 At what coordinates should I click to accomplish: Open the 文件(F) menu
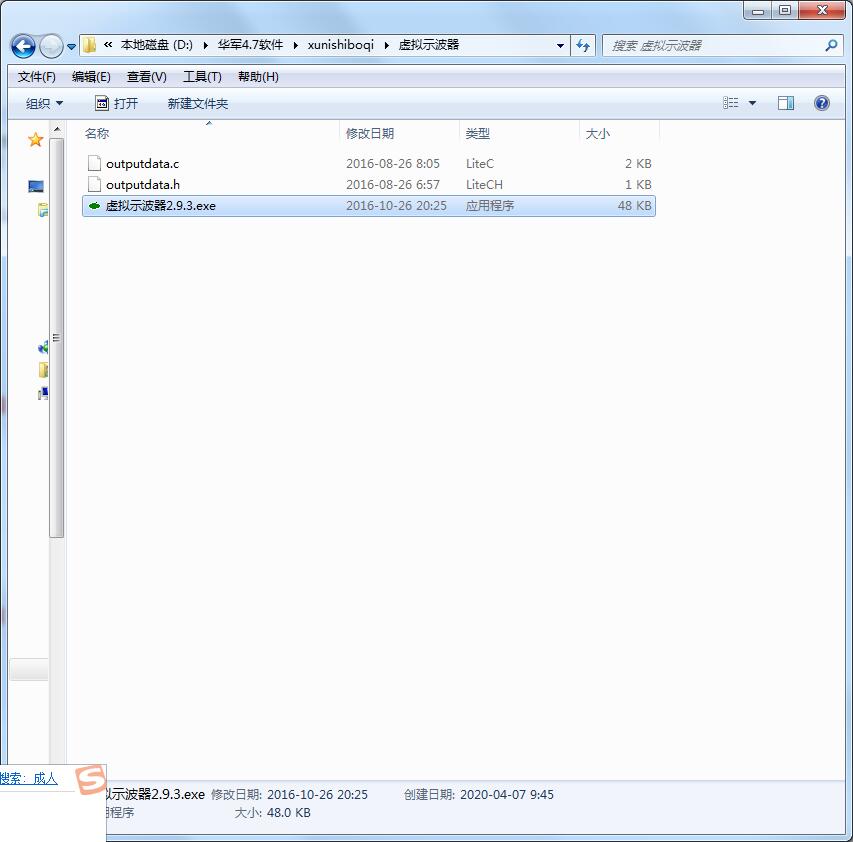pyautogui.click(x=37, y=77)
